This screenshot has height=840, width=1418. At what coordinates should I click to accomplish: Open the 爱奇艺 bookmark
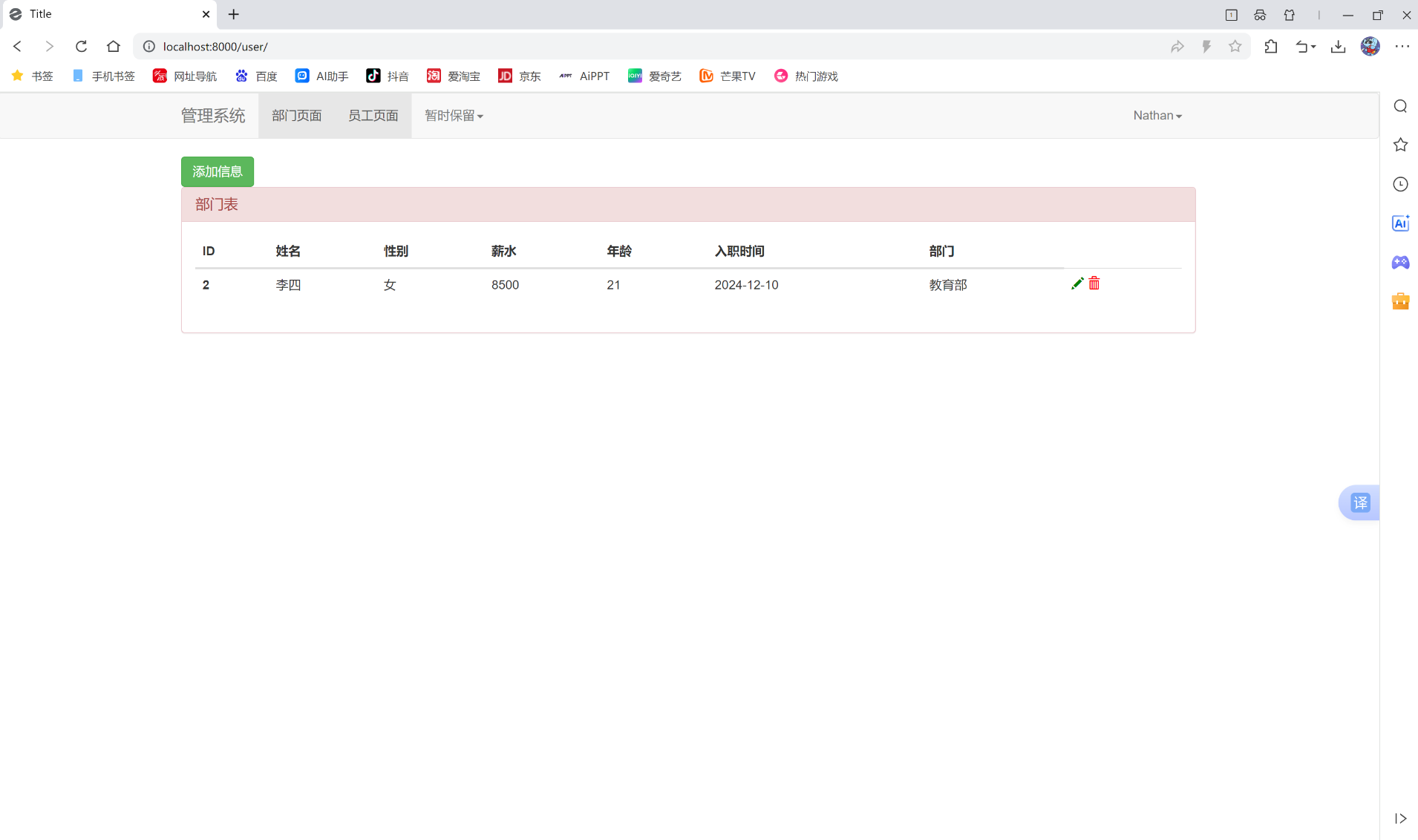pyautogui.click(x=655, y=76)
